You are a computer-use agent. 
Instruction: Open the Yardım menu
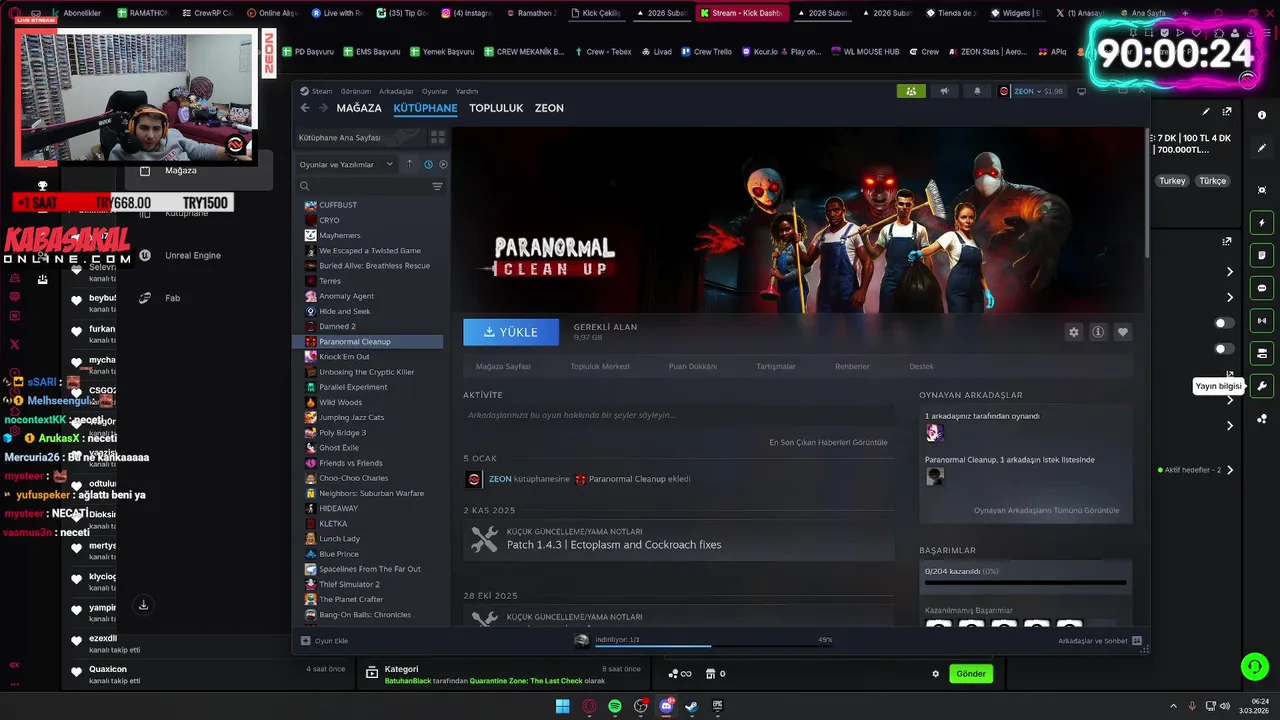pos(467,91)
